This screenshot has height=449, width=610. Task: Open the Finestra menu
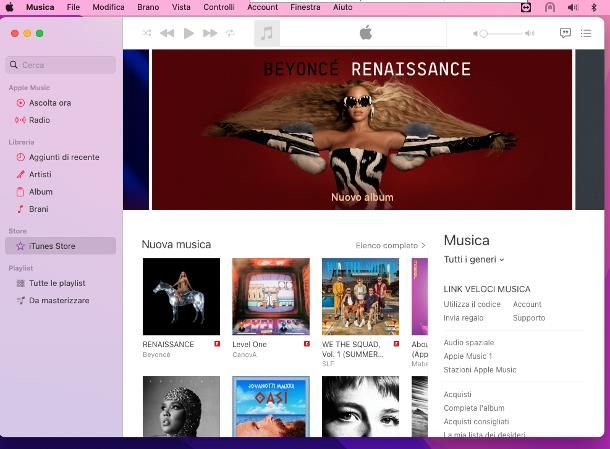(305, 7)
